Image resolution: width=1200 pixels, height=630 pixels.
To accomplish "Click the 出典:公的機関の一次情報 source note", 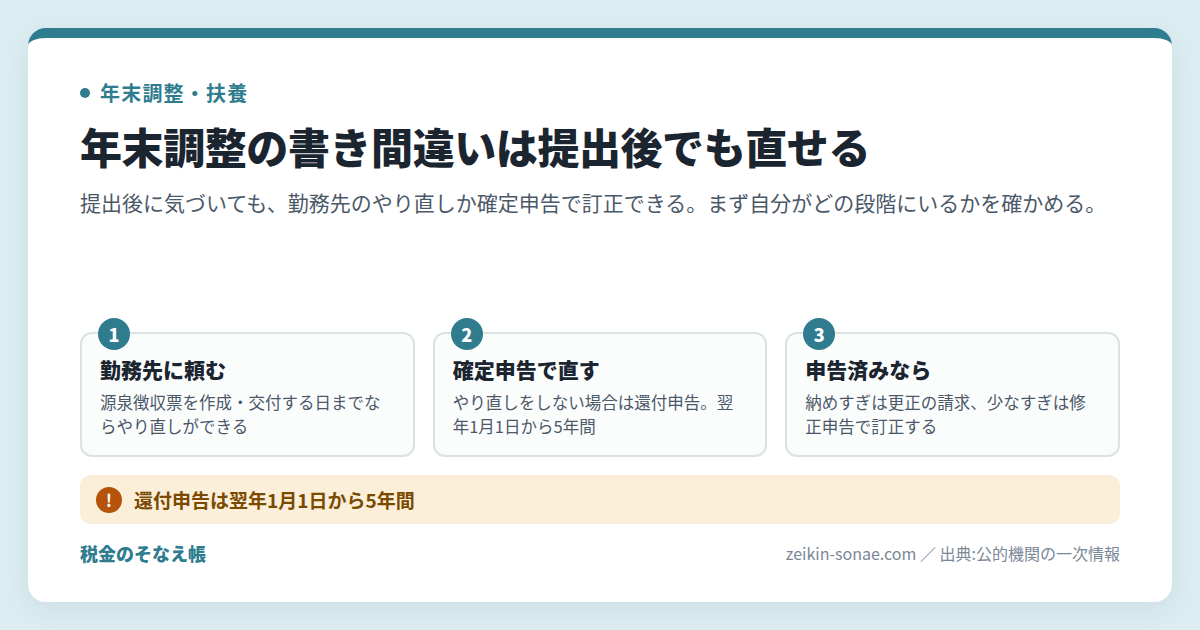I will 1030,555.
